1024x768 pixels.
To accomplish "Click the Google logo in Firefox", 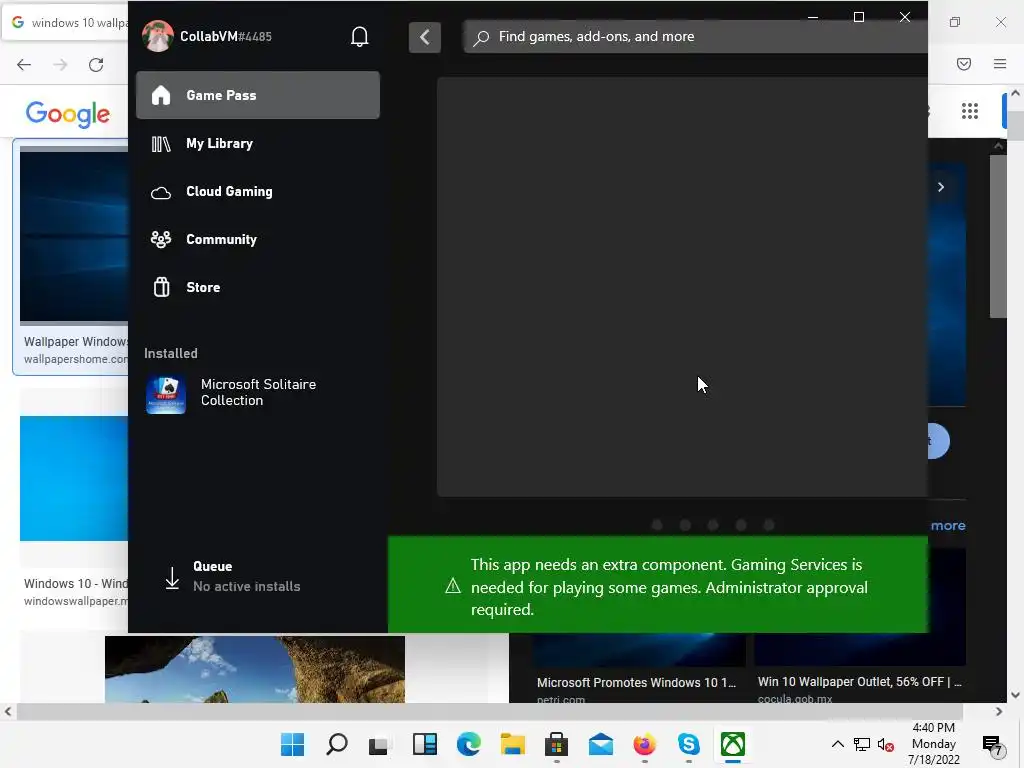I will 68,114.
